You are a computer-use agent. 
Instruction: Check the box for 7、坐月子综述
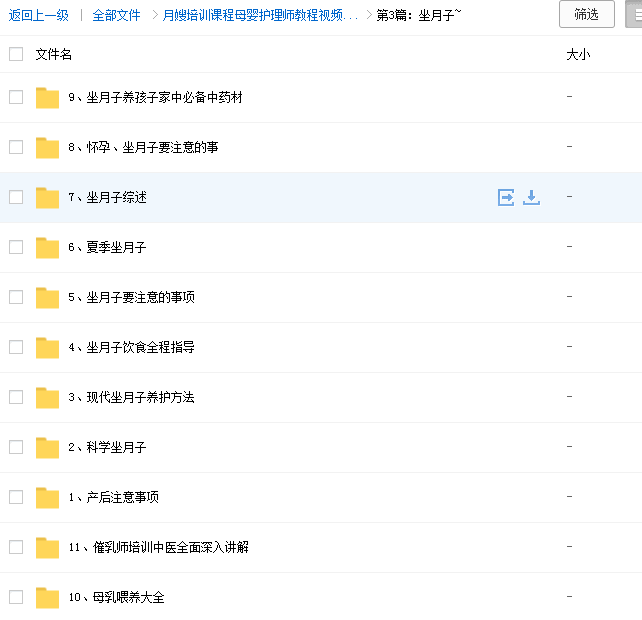coord(16,197)
